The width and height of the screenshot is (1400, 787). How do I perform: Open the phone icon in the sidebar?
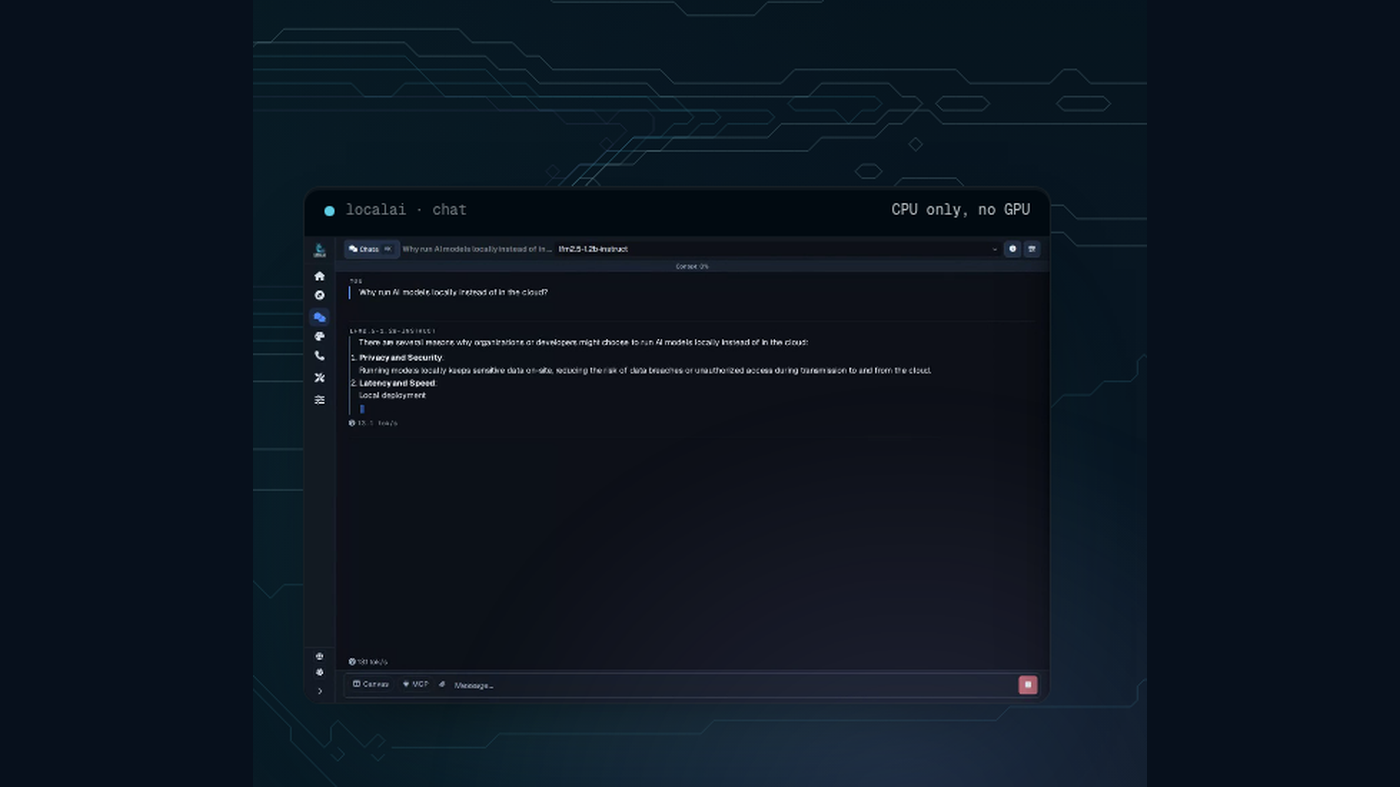click(319, 356)
